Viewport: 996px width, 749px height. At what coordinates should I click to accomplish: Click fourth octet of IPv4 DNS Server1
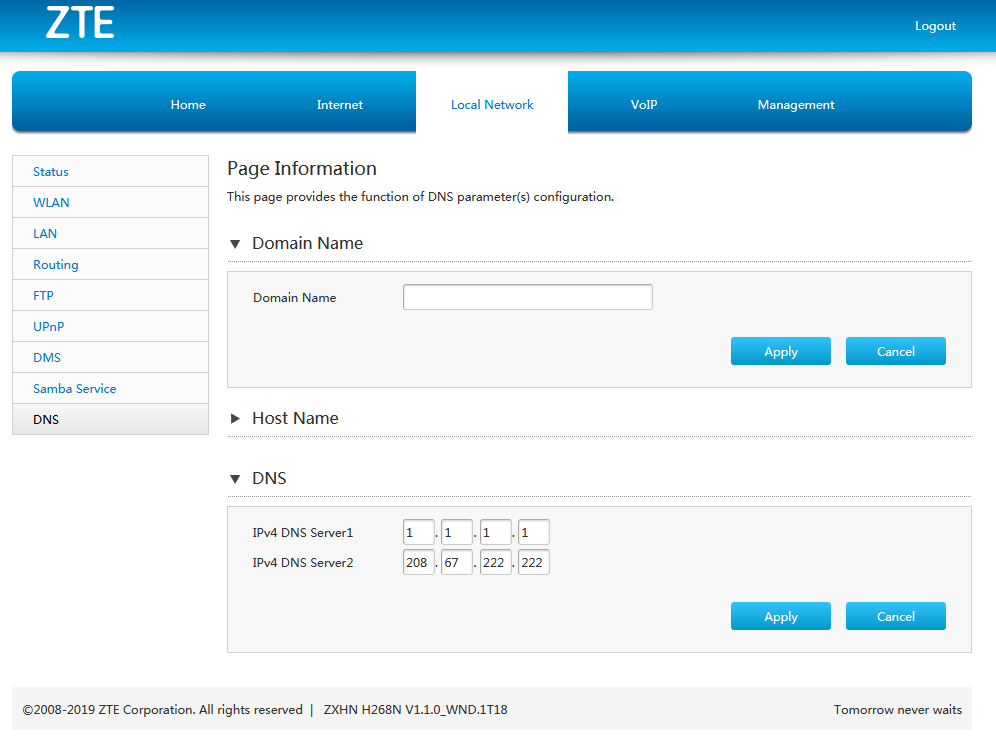tap(534, 532)
